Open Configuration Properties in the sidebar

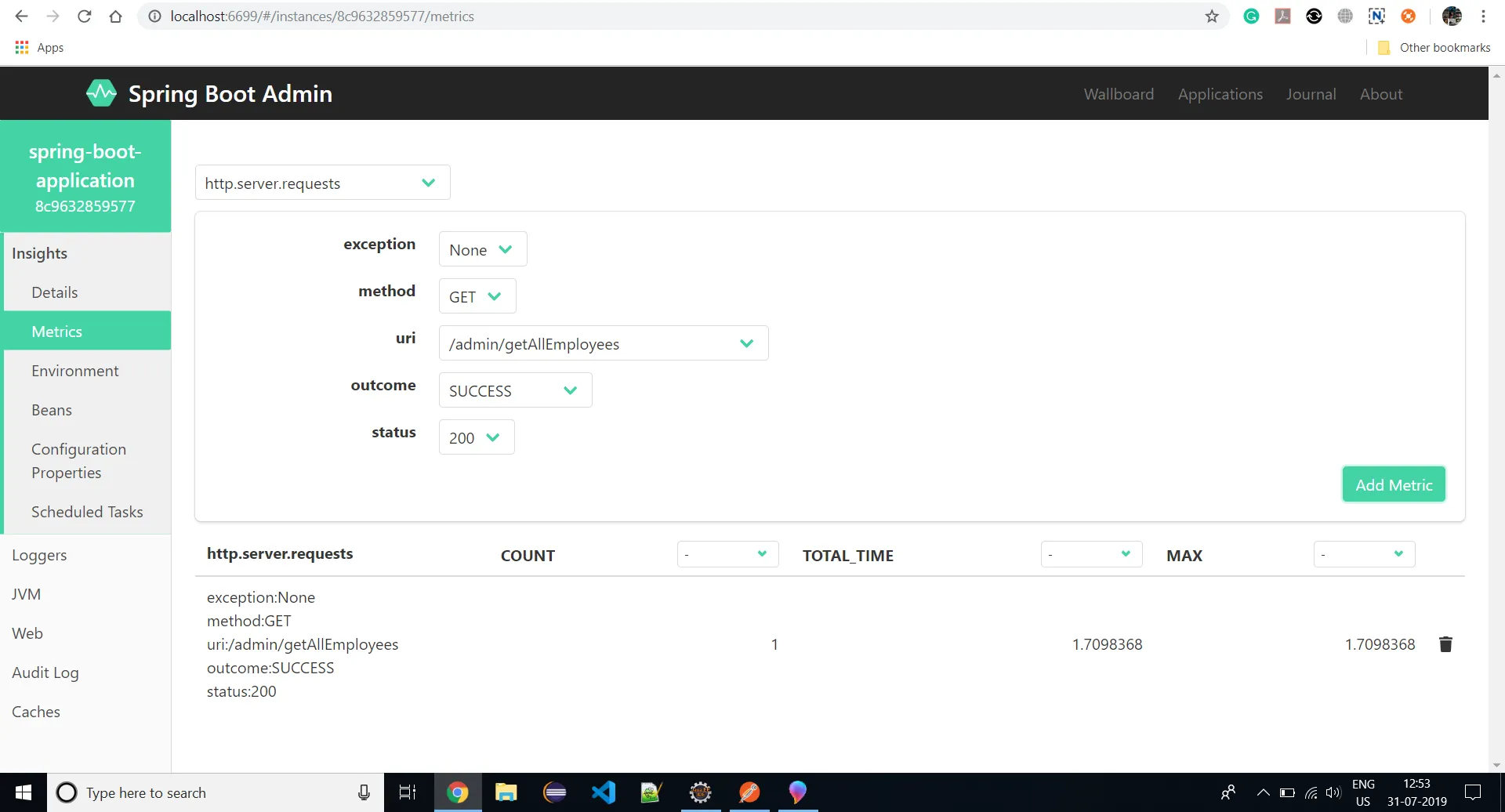pos(87,461)
